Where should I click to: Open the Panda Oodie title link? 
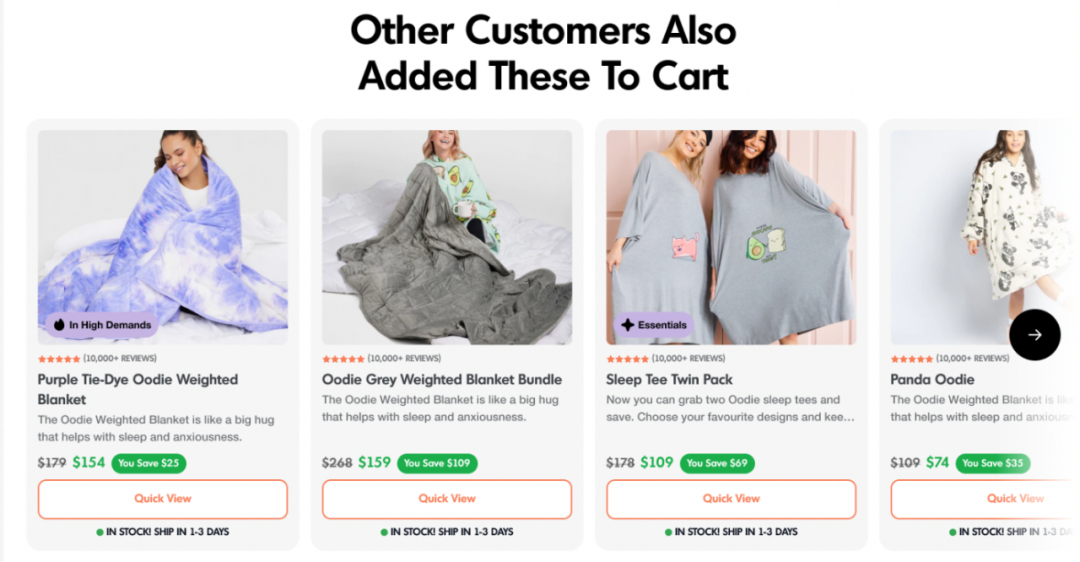tap(933, 379)
